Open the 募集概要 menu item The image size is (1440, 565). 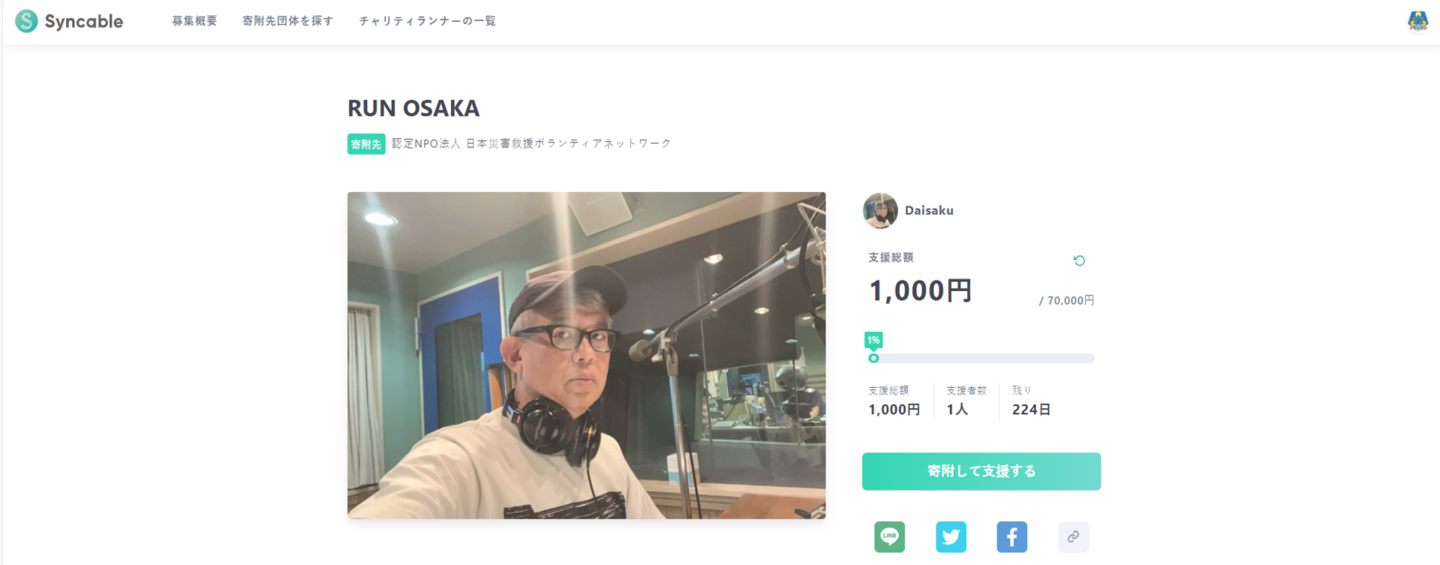pos(194,21)
